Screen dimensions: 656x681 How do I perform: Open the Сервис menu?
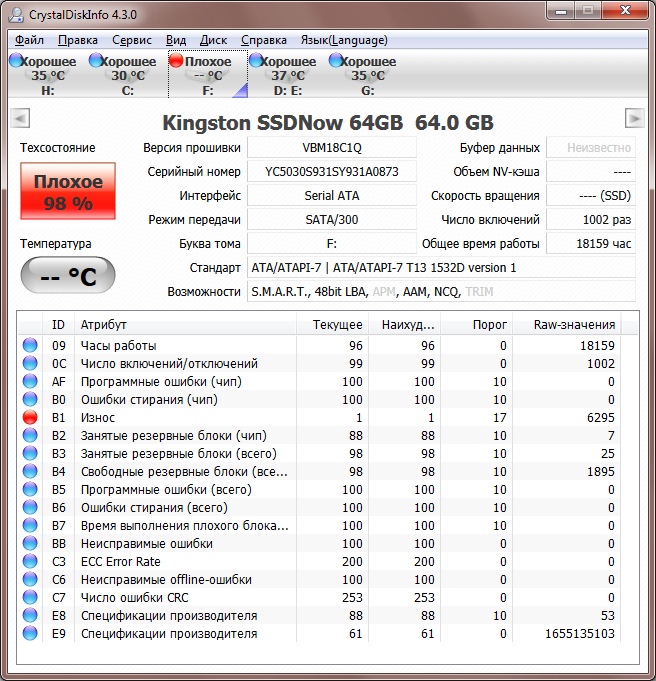click(132, 40)
